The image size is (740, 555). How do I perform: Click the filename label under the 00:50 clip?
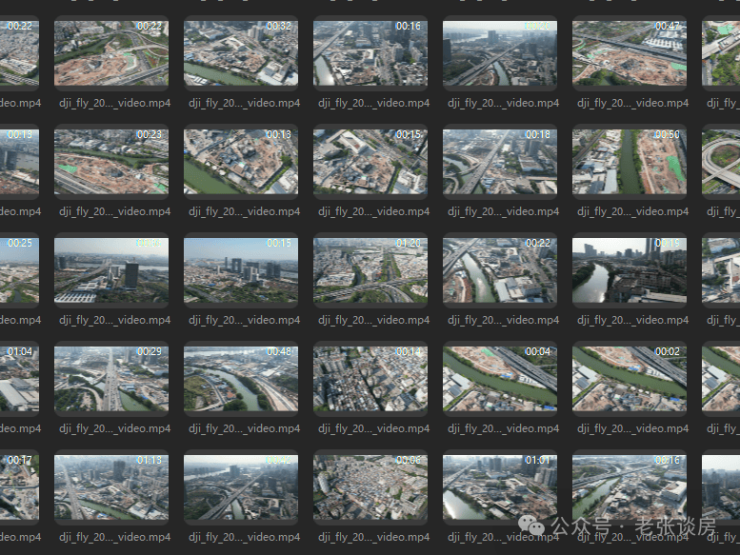[x=632, y=212]
